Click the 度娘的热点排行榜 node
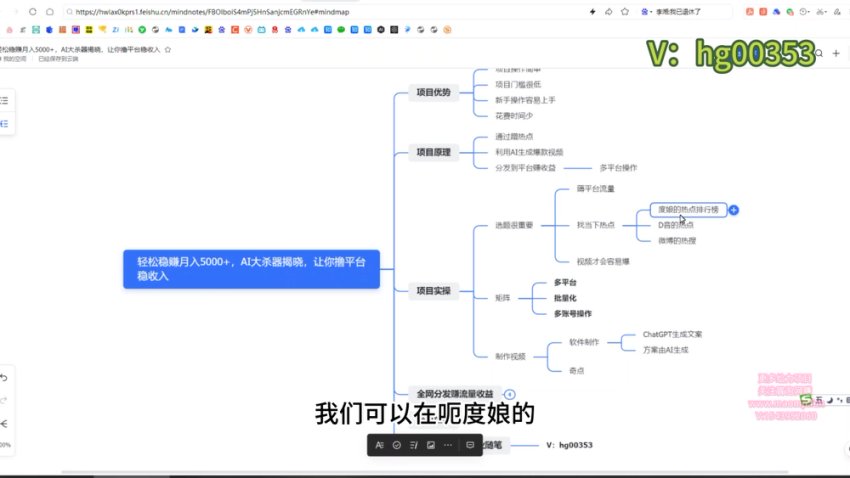This screenshot has height=478, width=850. [x=688, y=210]
